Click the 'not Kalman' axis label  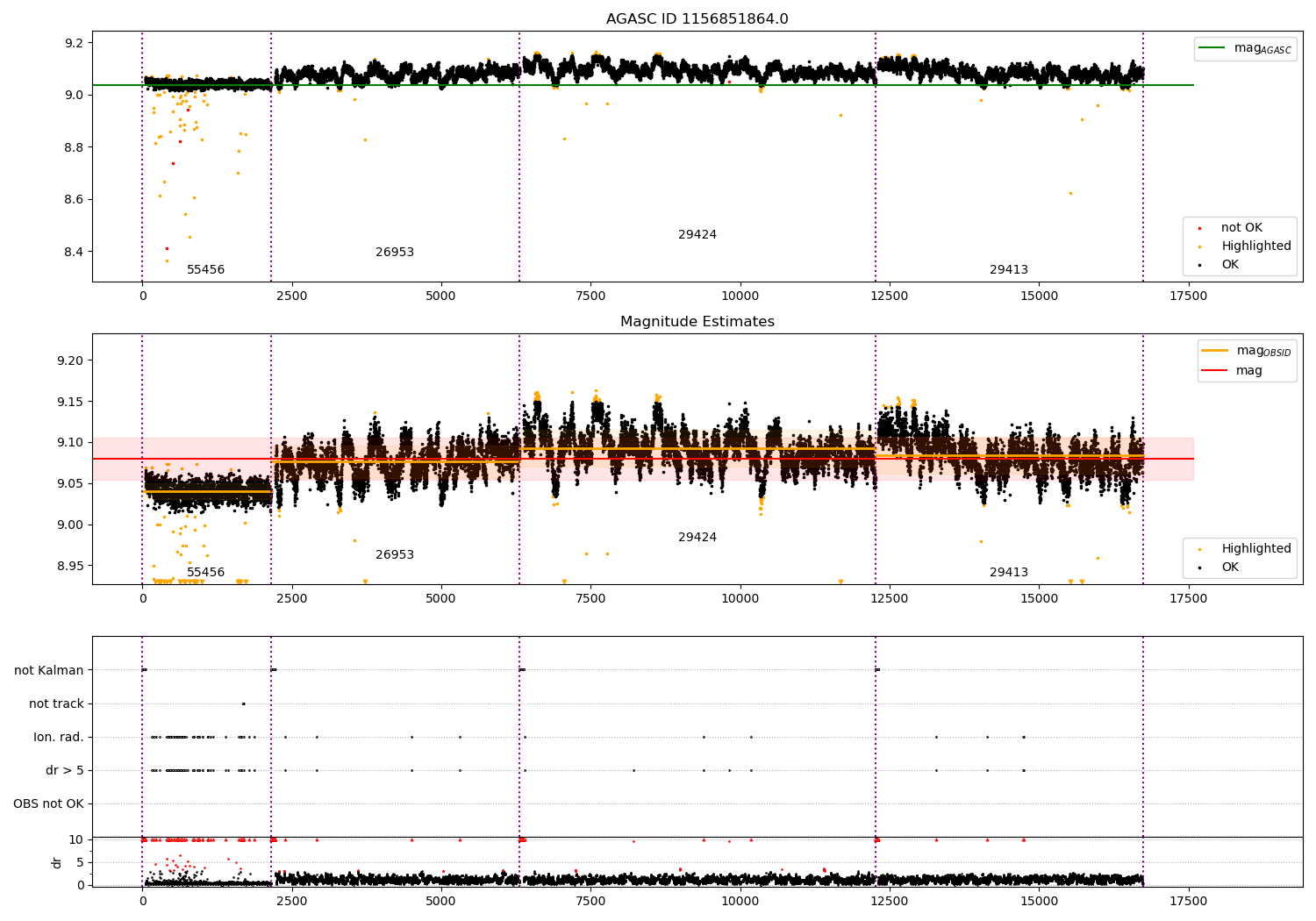coord(49,670)
